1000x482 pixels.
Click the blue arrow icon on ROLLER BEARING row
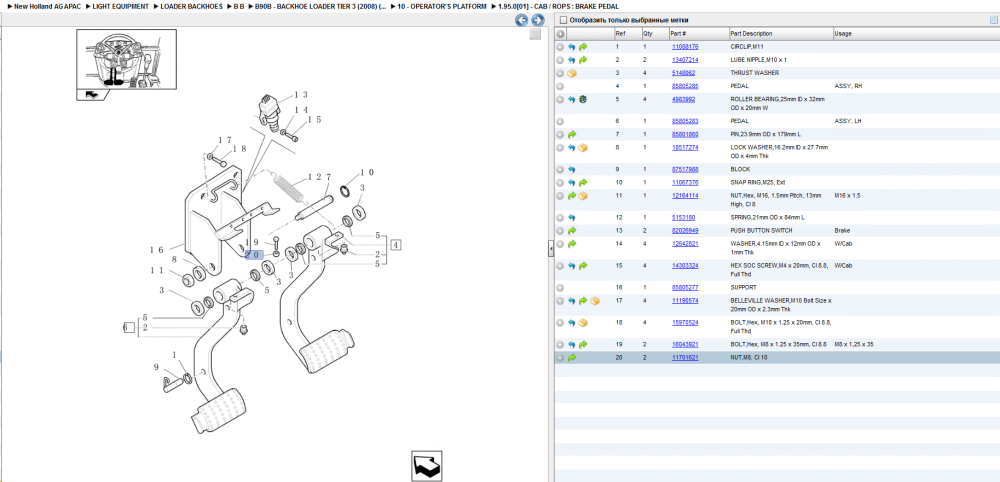tap(571, 99)
